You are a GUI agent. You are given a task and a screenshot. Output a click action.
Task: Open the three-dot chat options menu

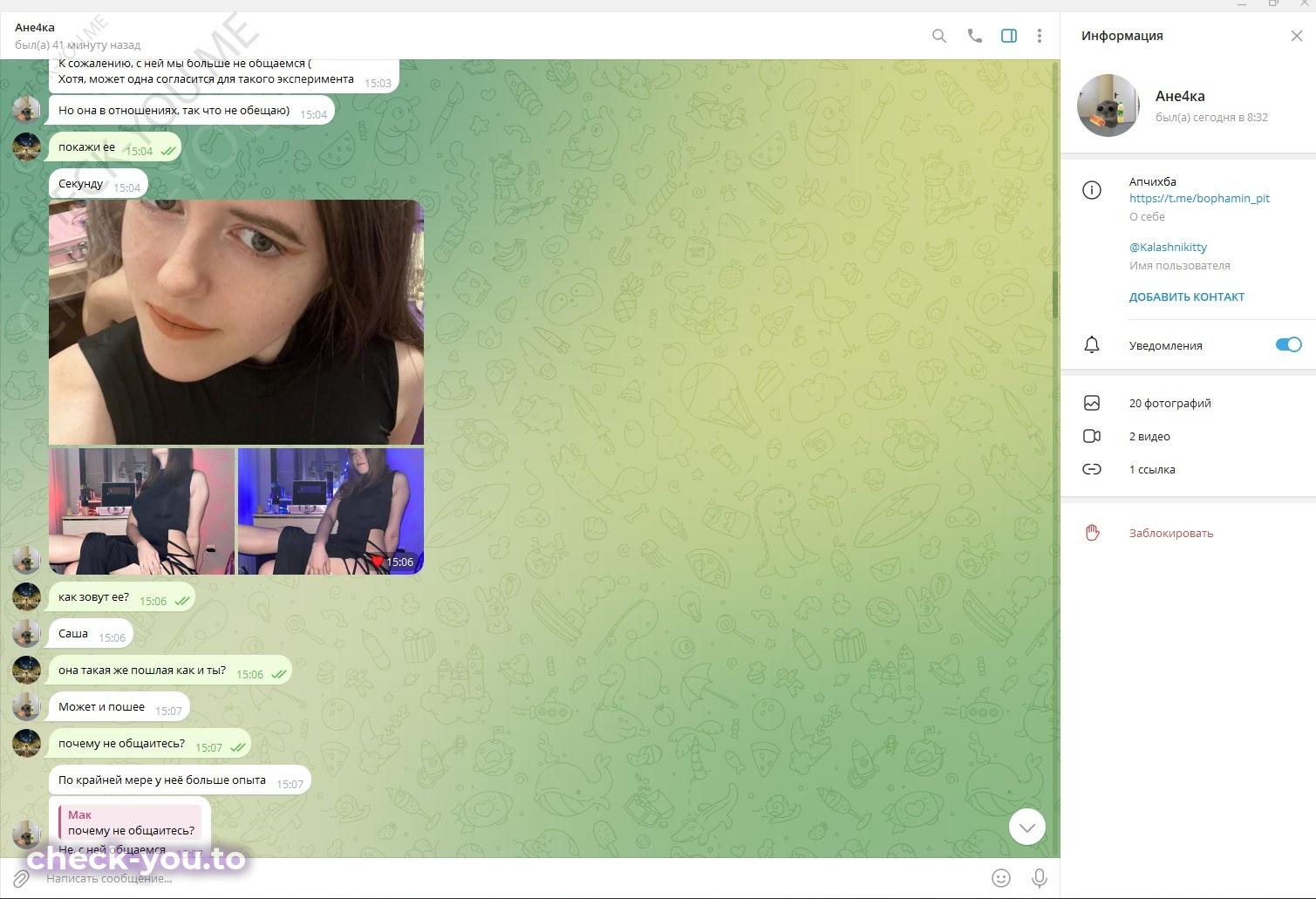[1040, 36]
